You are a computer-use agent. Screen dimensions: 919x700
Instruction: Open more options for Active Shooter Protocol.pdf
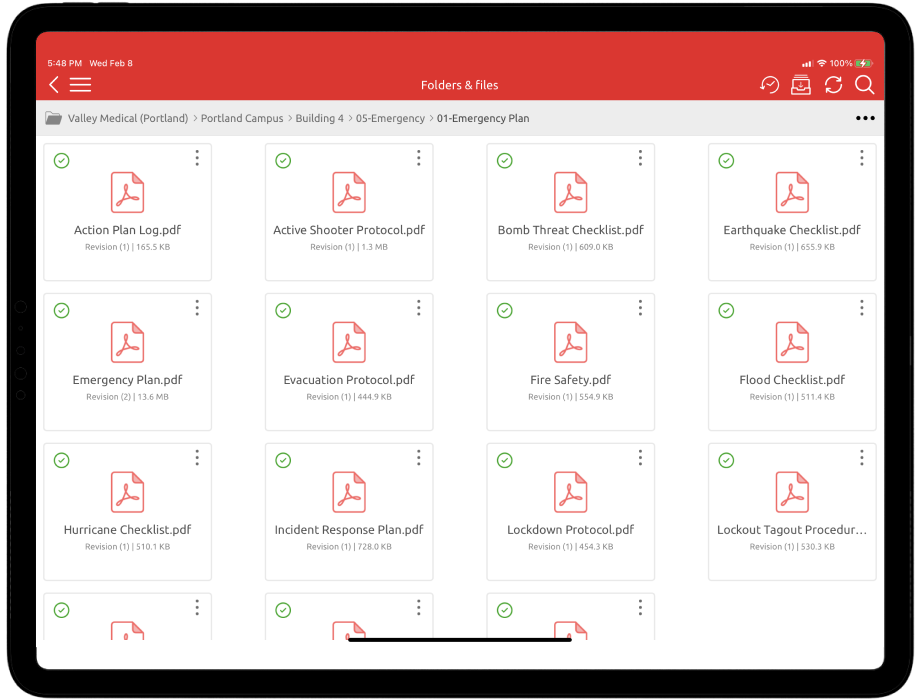point(419,158)
